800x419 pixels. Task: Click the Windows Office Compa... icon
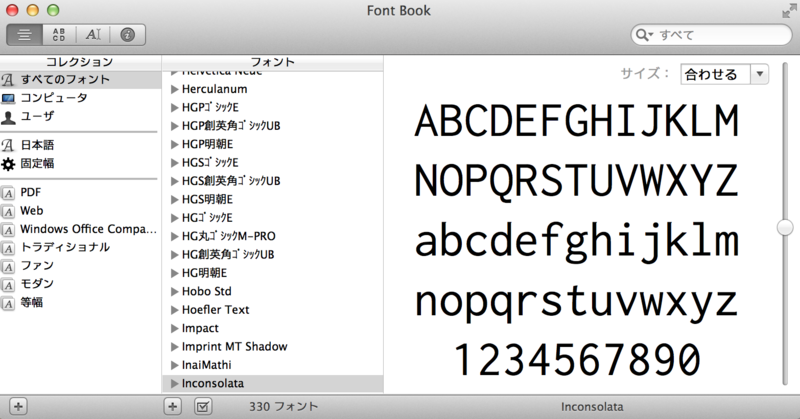pos(8,230)
